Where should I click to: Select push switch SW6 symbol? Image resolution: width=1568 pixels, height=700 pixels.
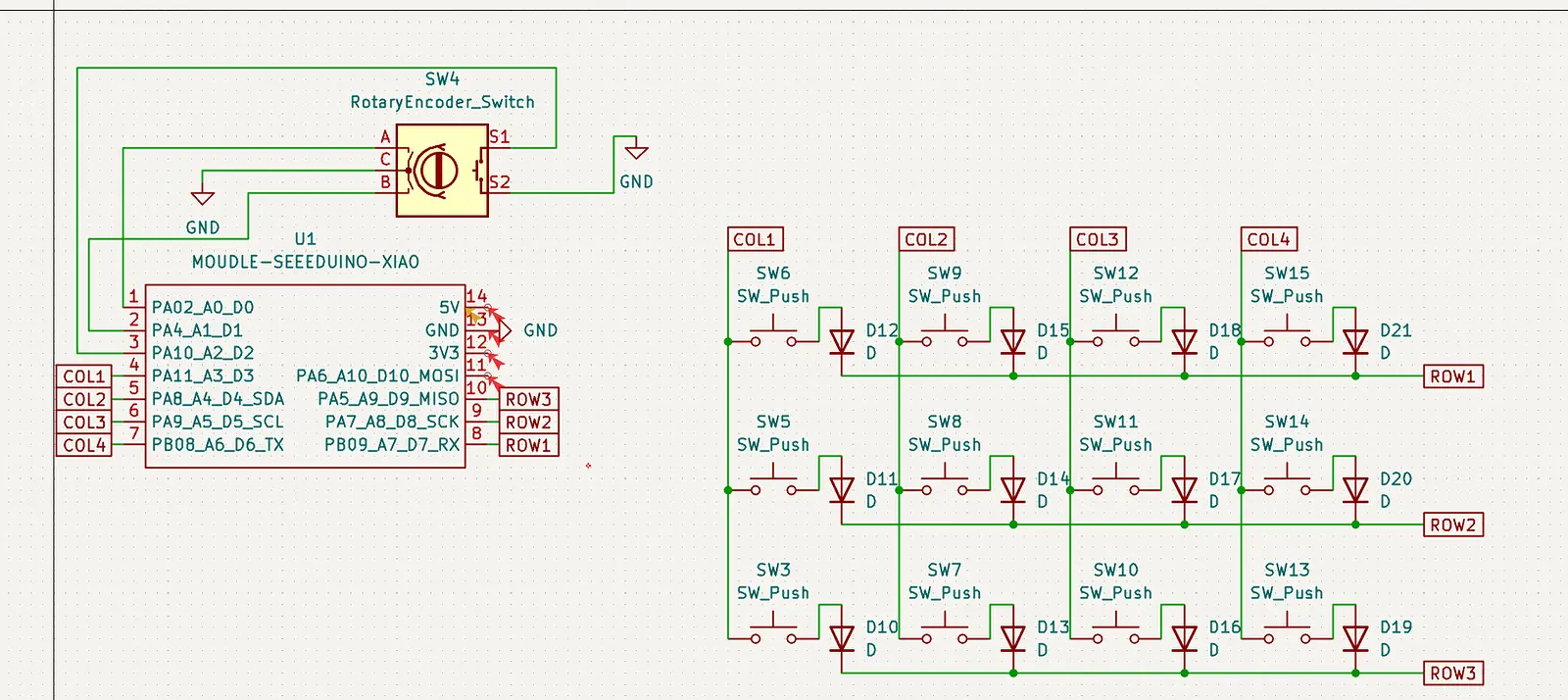[x=774, y=333]
